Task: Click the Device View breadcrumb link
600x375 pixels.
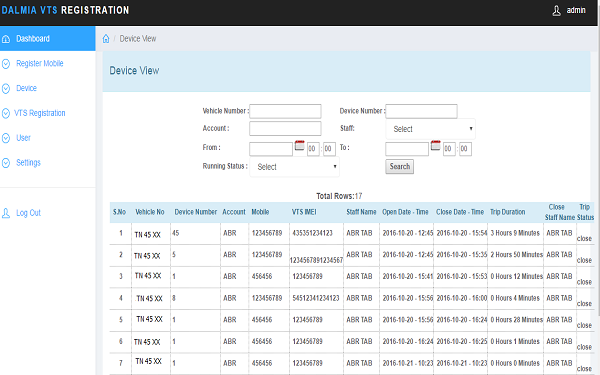Action: (138, 39)
